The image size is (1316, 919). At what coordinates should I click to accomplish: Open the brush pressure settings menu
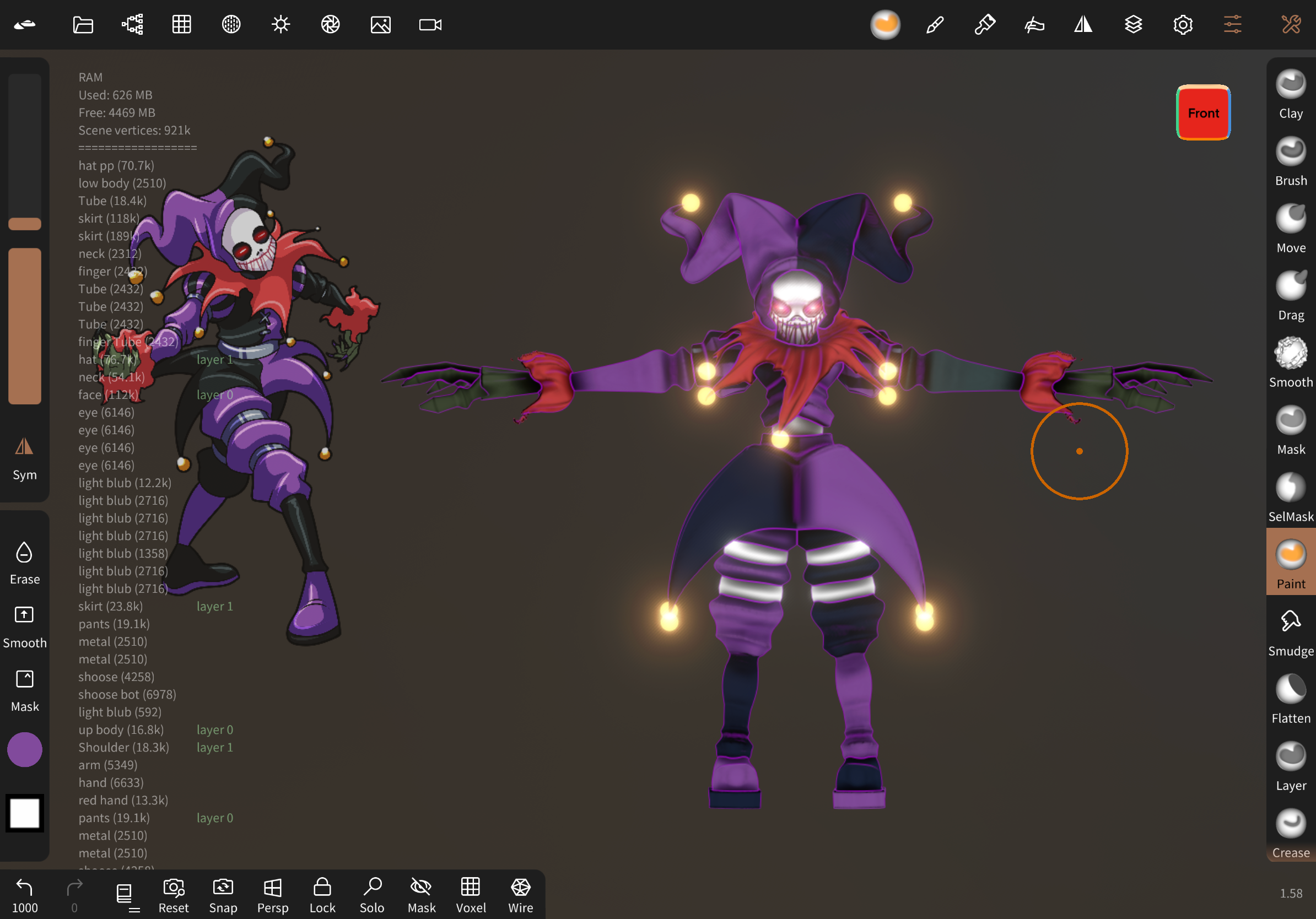pyautogui.click(x=1034, y=25)
